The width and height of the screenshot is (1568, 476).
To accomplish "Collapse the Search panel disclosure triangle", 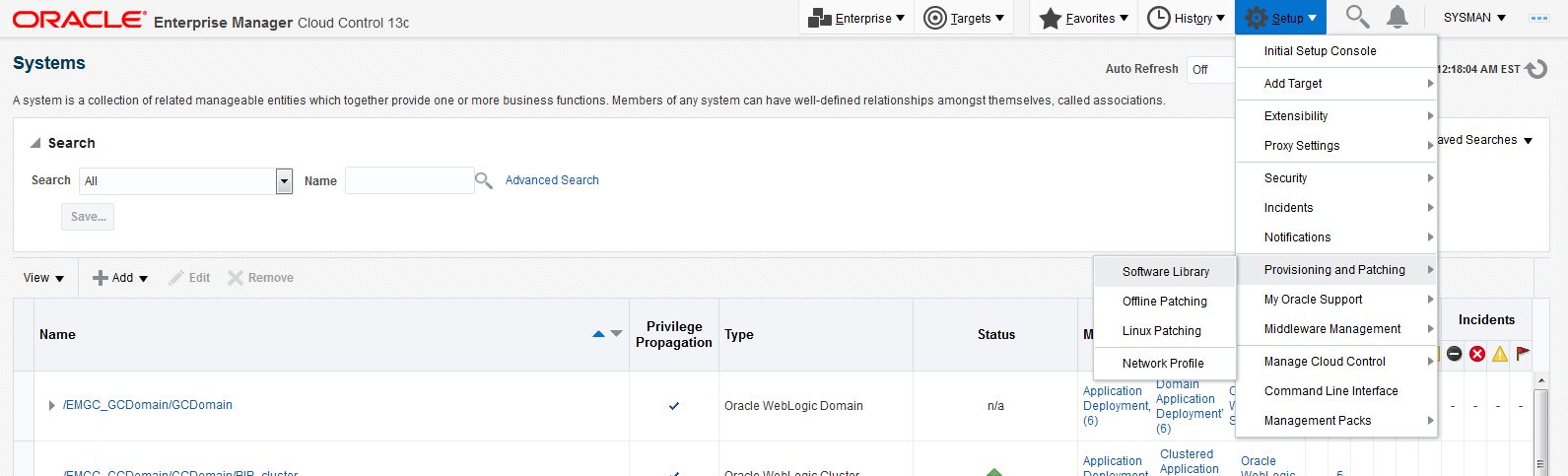I will click(x=35, y=143).
